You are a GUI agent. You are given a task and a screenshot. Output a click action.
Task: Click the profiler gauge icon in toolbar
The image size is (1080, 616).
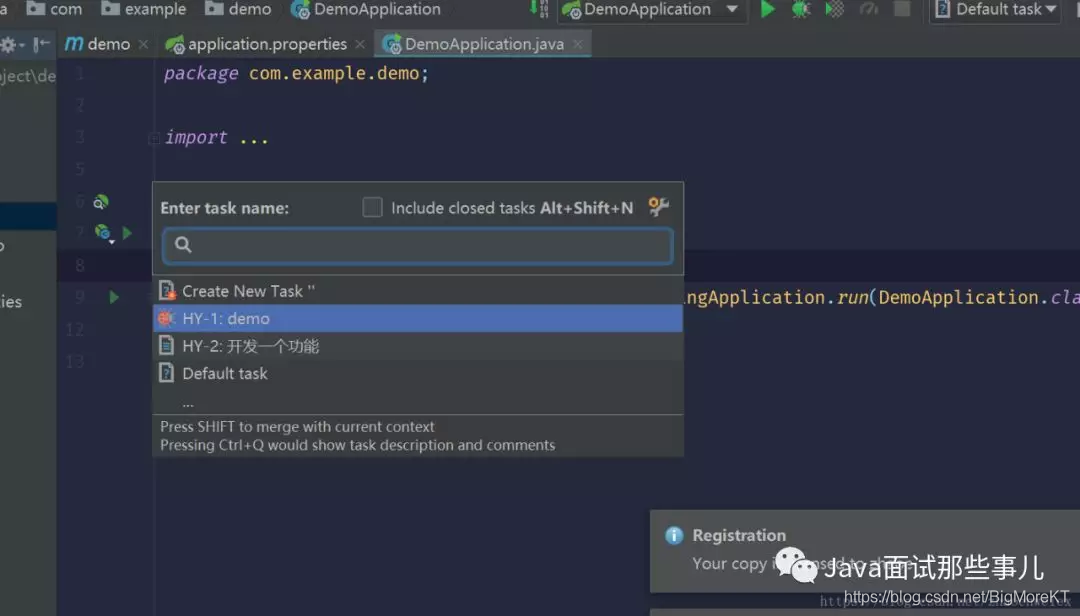click(x=869, y=10)
